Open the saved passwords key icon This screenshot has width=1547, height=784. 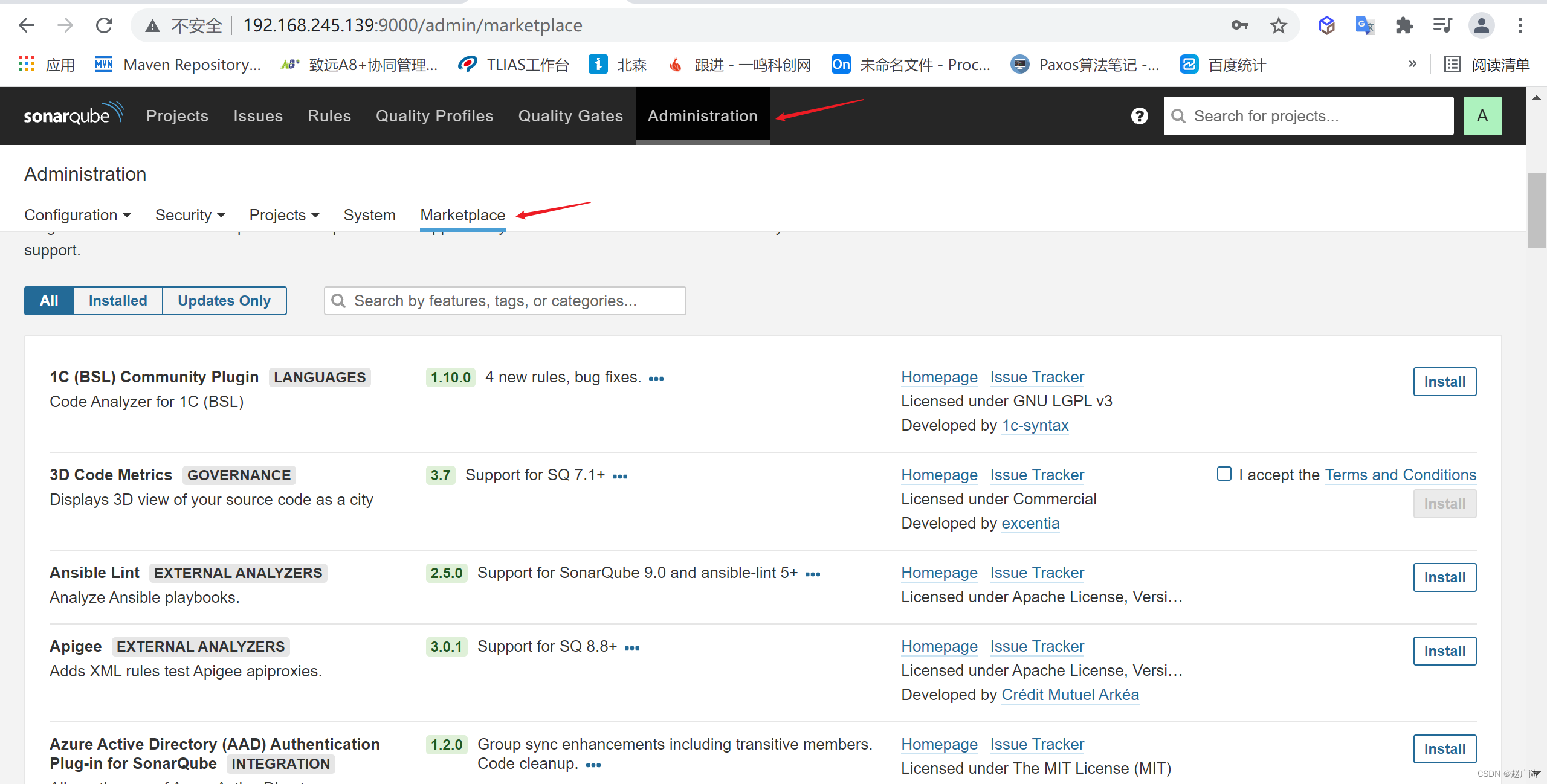point(1239,25)
